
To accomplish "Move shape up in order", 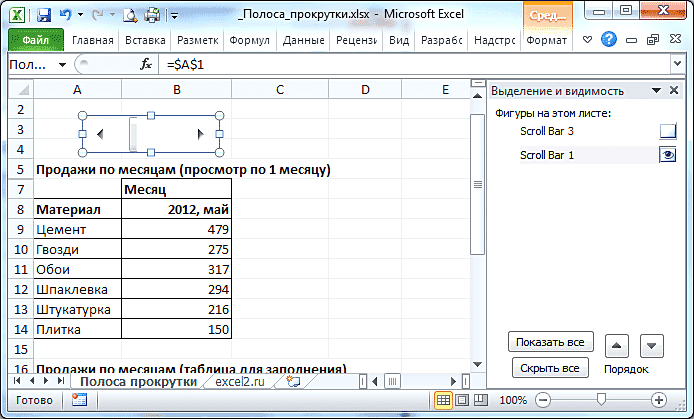I will 618,346.
